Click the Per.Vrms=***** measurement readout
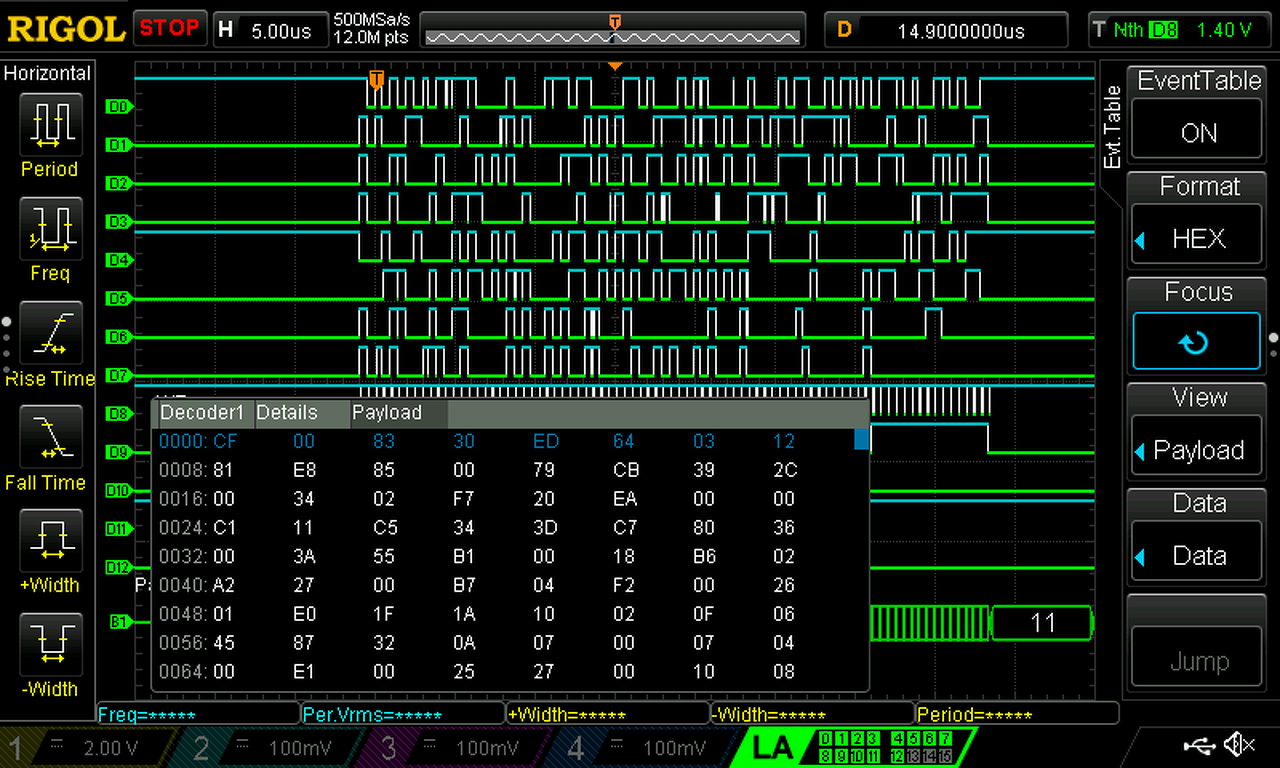The width and height of the screenshot is (1280, 768). click(x=404, y=715)
